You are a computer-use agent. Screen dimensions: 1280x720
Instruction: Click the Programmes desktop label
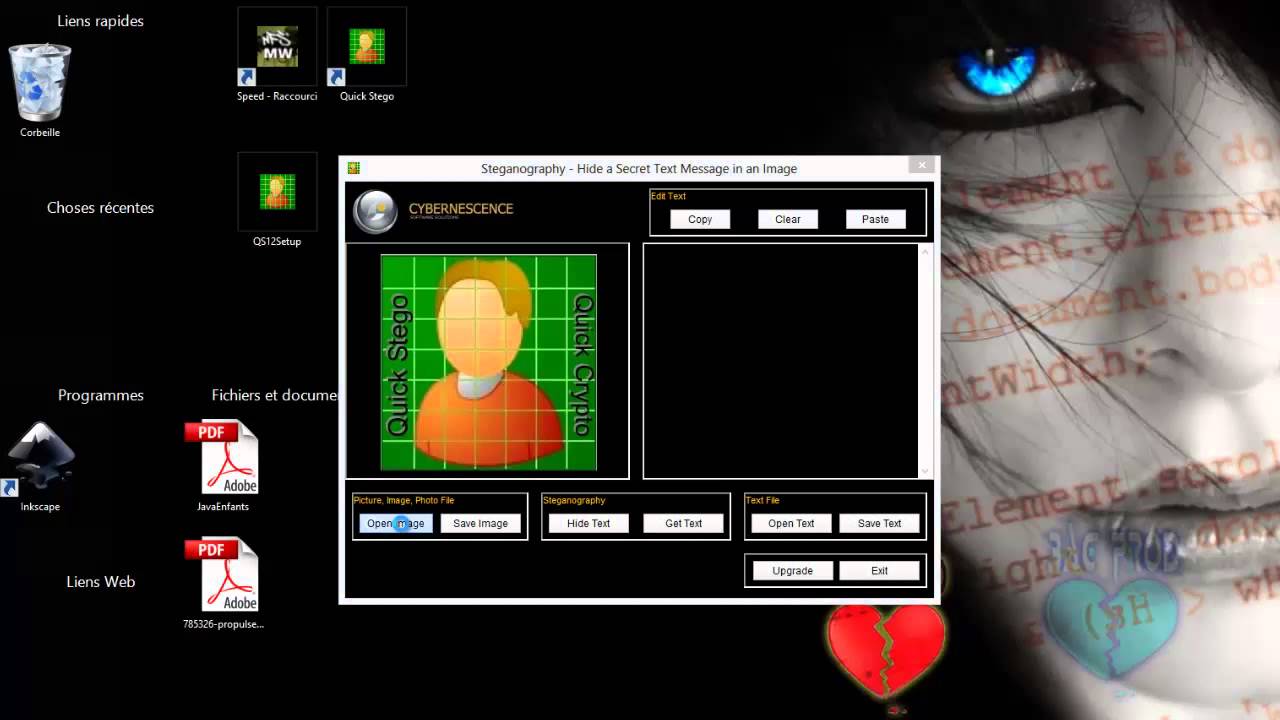click(101, 395)
